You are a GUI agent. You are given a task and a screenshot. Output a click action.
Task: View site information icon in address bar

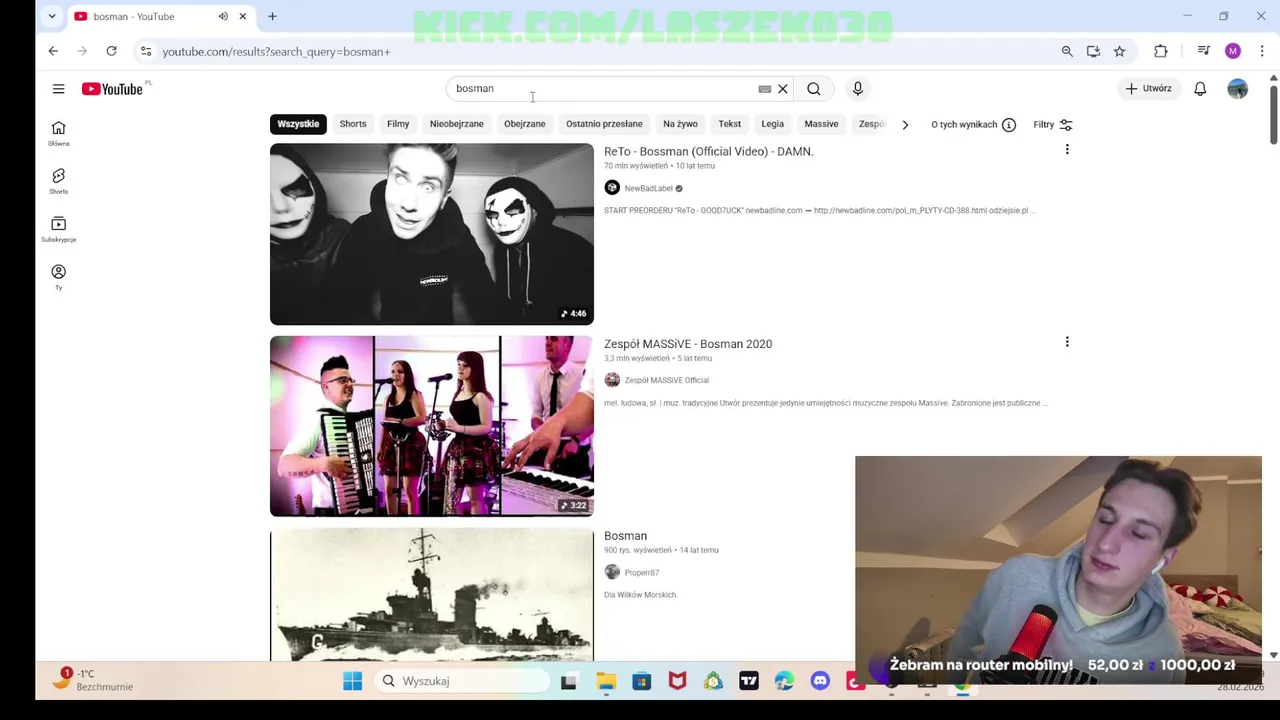[x=146, y=51]
